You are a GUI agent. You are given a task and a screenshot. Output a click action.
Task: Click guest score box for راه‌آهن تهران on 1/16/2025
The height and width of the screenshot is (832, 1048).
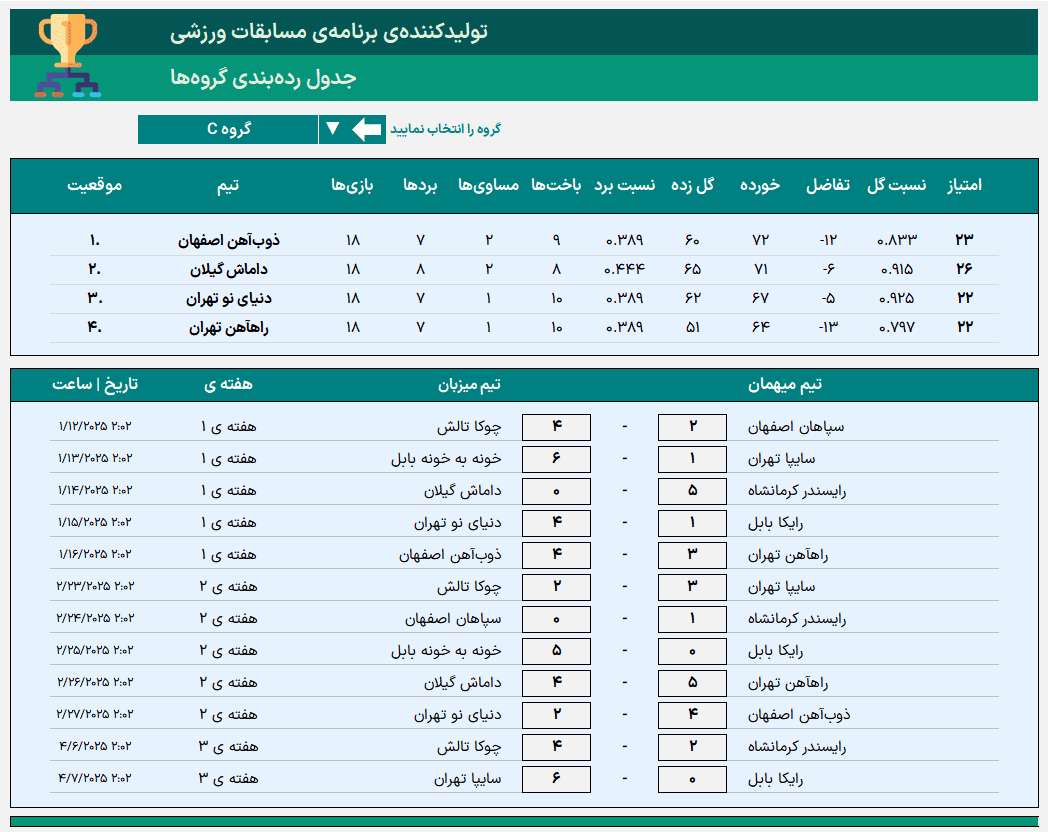(x=692, y=555)
